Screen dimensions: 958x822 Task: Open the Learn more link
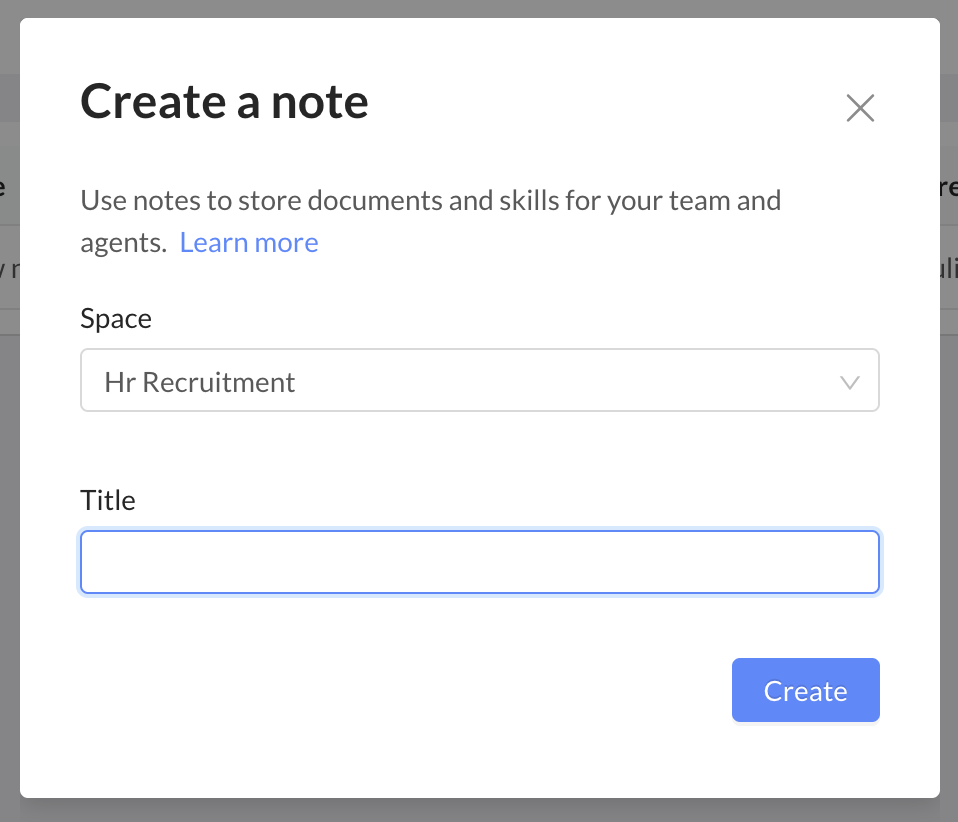click(x=249, y=243)
